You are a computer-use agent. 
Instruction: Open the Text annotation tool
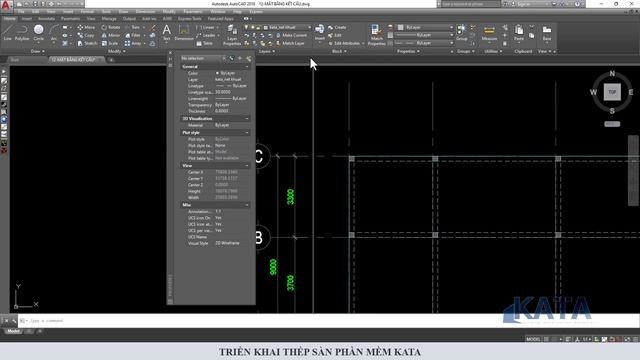[x=167, y=32]
